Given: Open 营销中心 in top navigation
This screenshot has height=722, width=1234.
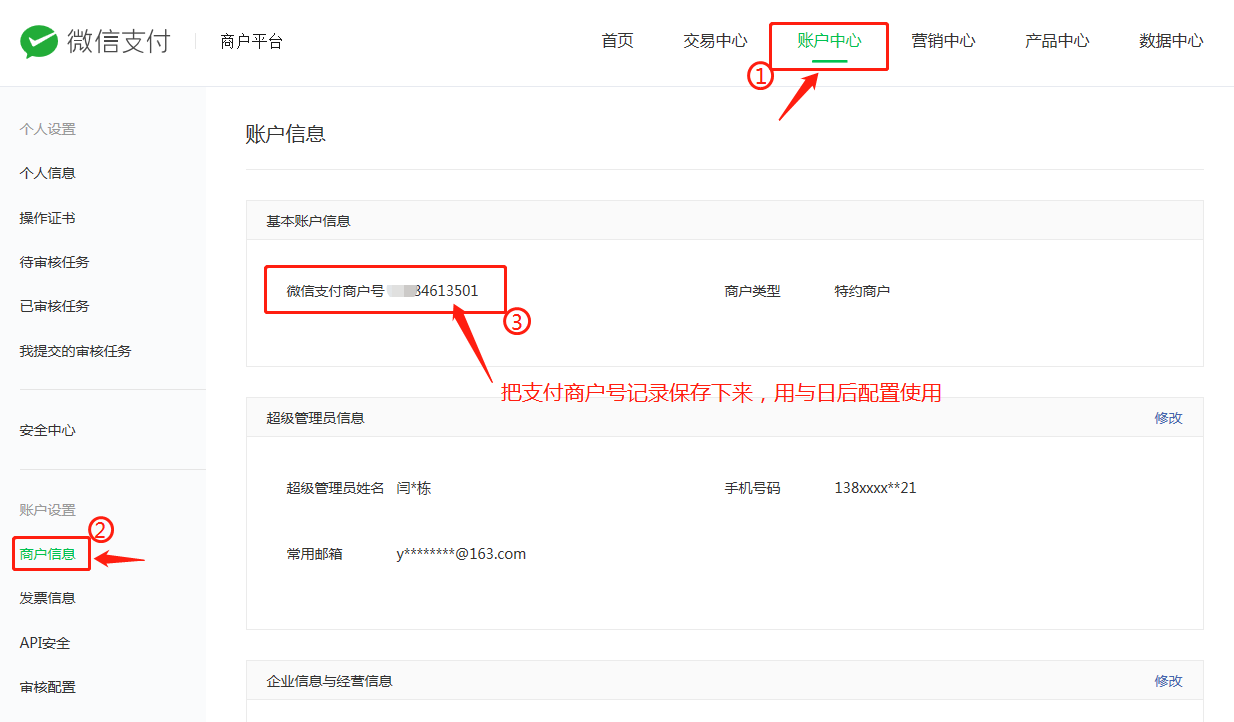Looking at the screenshot, I should [943, 41].
